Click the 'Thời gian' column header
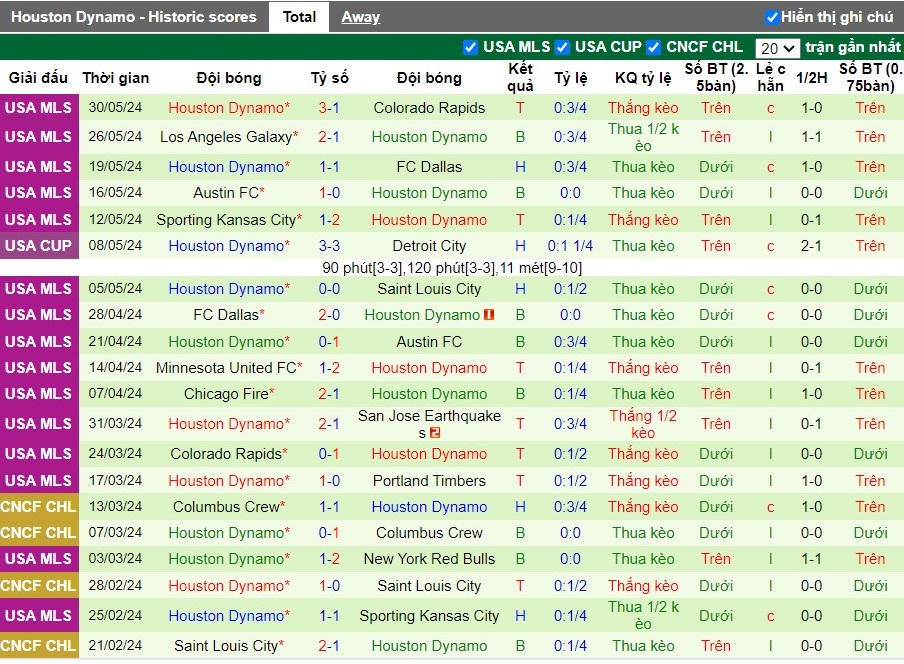The width and height of the screenshot is (904, 664). [115, 78]
